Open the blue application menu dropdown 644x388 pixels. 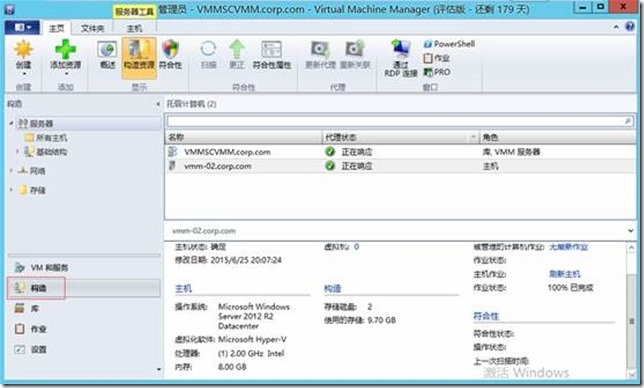point(23,28)
